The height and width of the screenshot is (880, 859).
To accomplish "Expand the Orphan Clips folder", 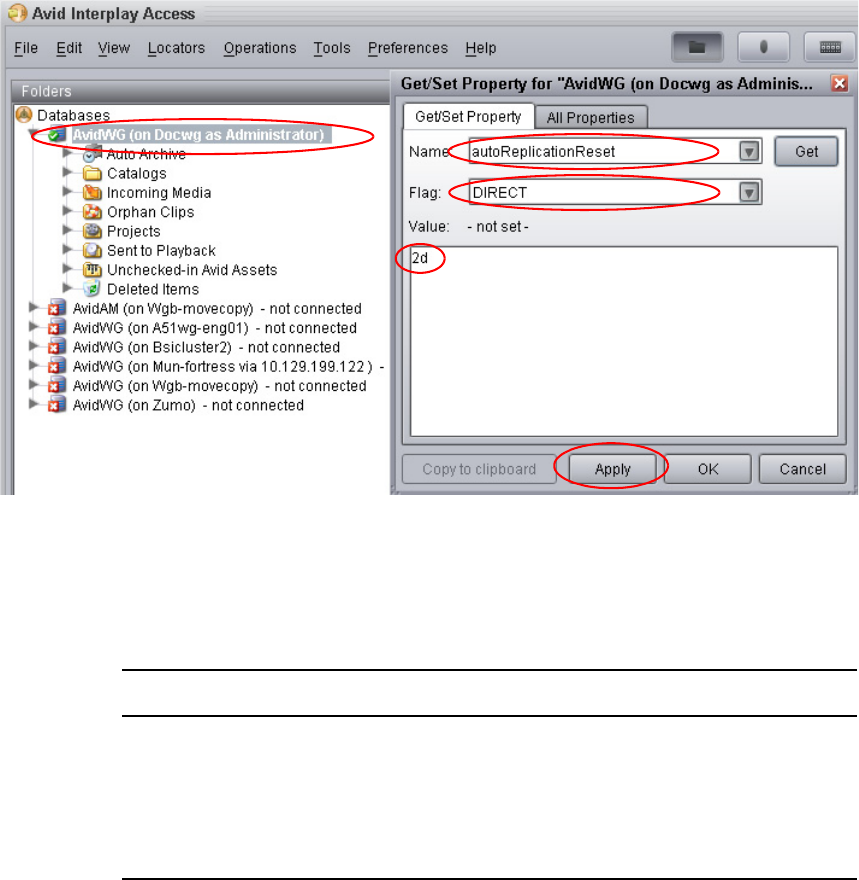I will (67, 211).
